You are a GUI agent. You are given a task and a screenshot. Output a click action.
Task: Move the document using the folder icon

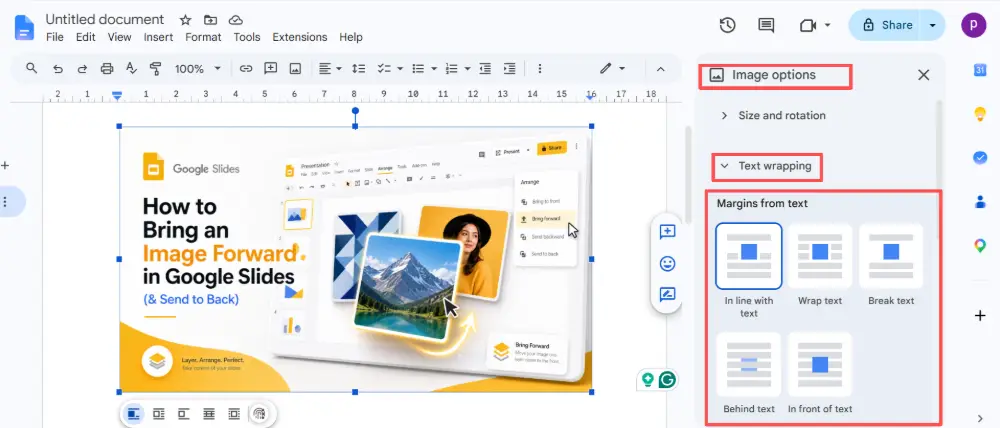point(210,20)
